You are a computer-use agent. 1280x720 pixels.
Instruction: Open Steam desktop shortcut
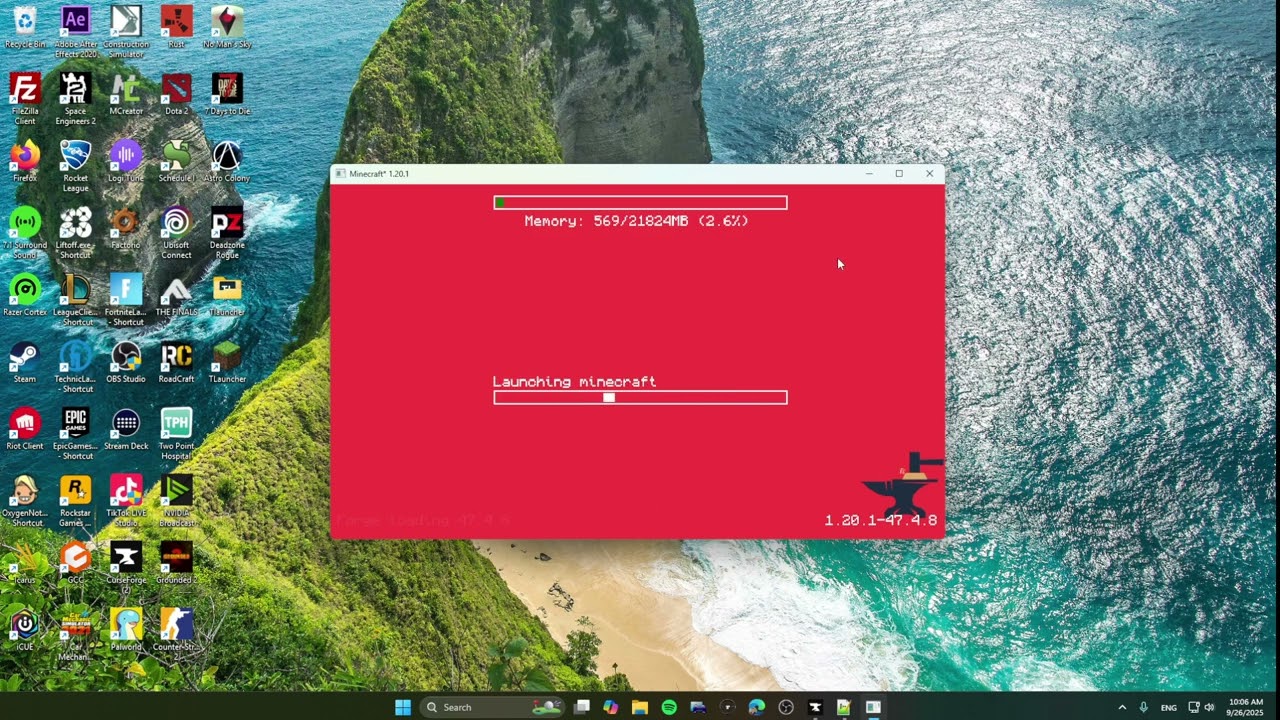(x=25, y=362)
